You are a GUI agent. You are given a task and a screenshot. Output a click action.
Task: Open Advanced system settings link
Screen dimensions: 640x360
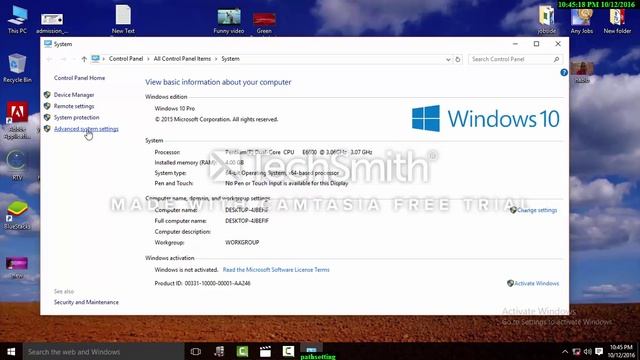86,129
